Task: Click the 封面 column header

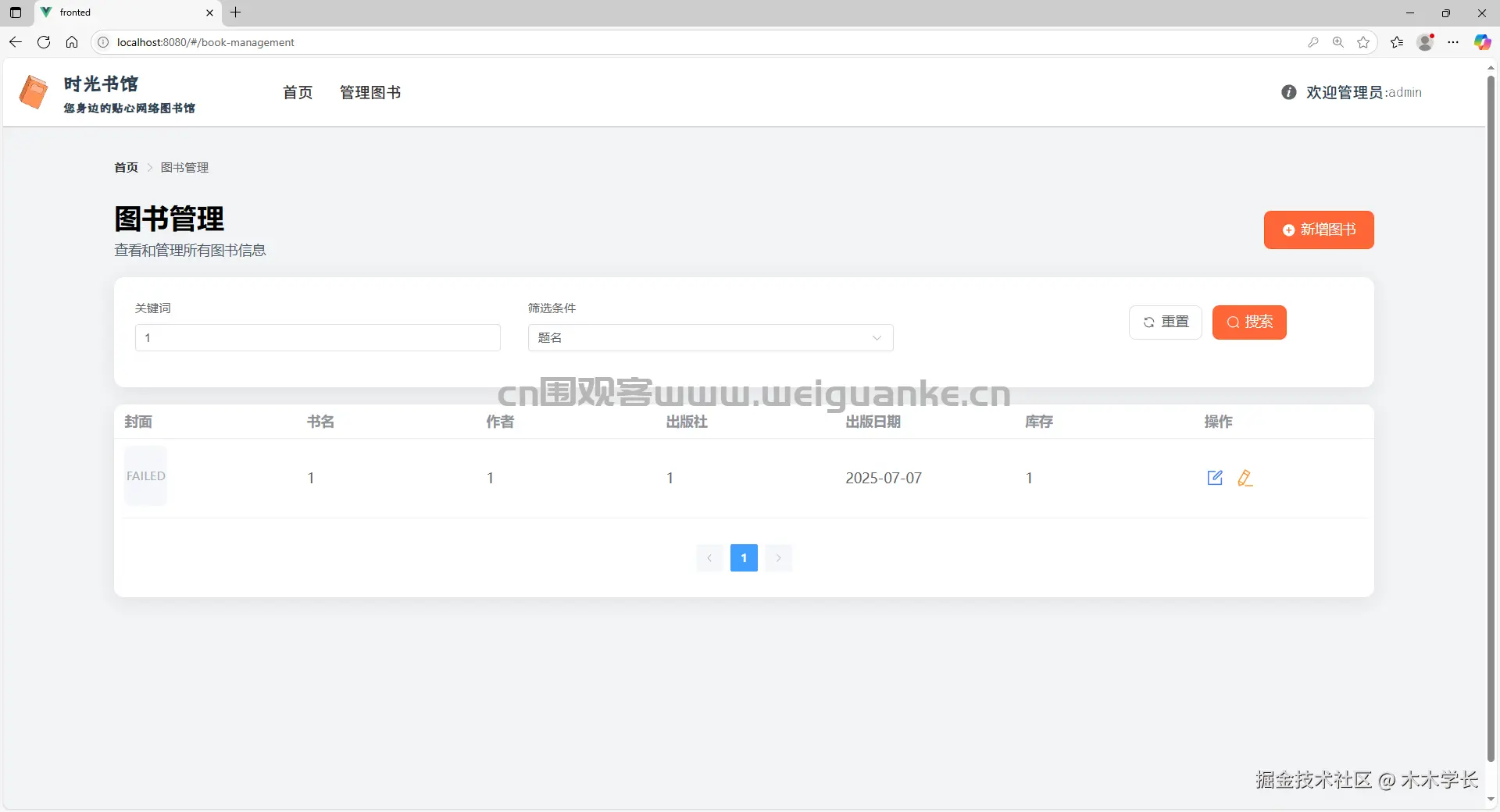Action: coord(138,422)
